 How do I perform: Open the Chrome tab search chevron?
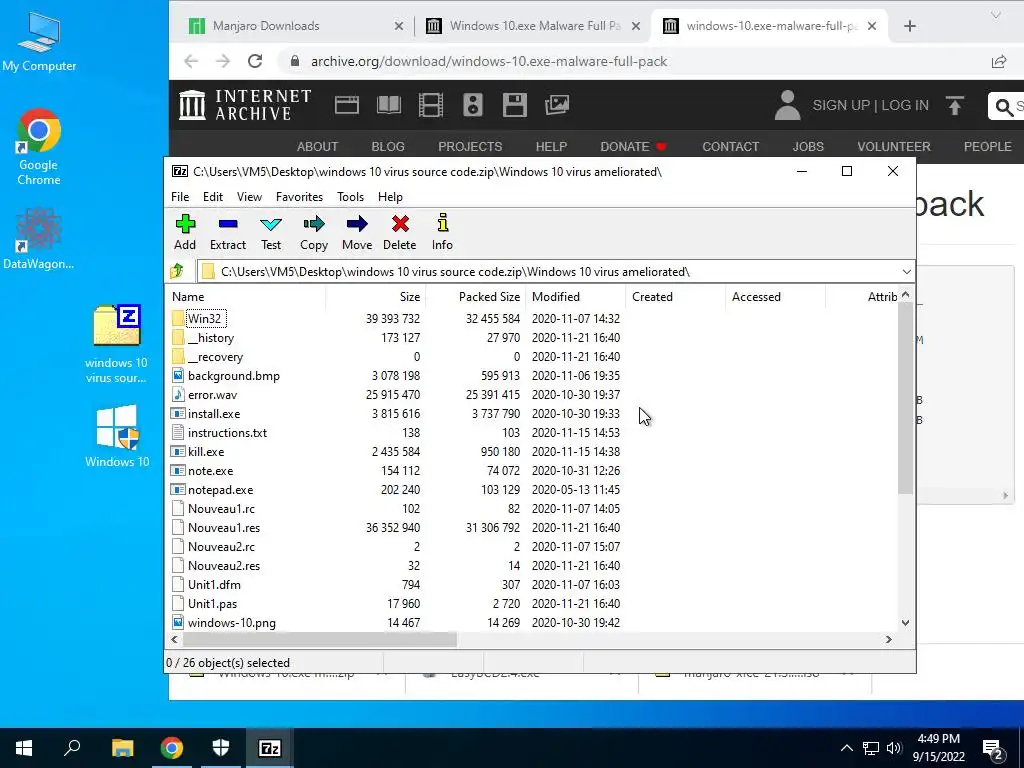[x=995, y=15]
